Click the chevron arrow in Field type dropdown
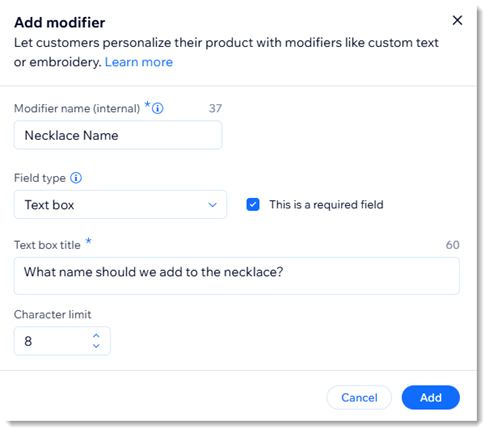Image resolution: width=489 pixels, height=433 pixels. [212, 205]
